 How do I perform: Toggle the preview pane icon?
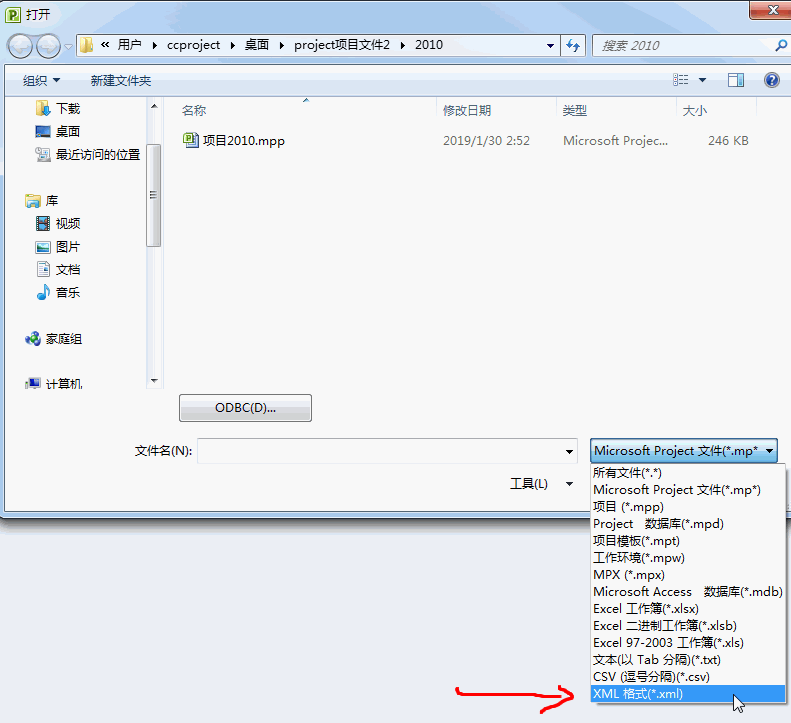(736, 80)
